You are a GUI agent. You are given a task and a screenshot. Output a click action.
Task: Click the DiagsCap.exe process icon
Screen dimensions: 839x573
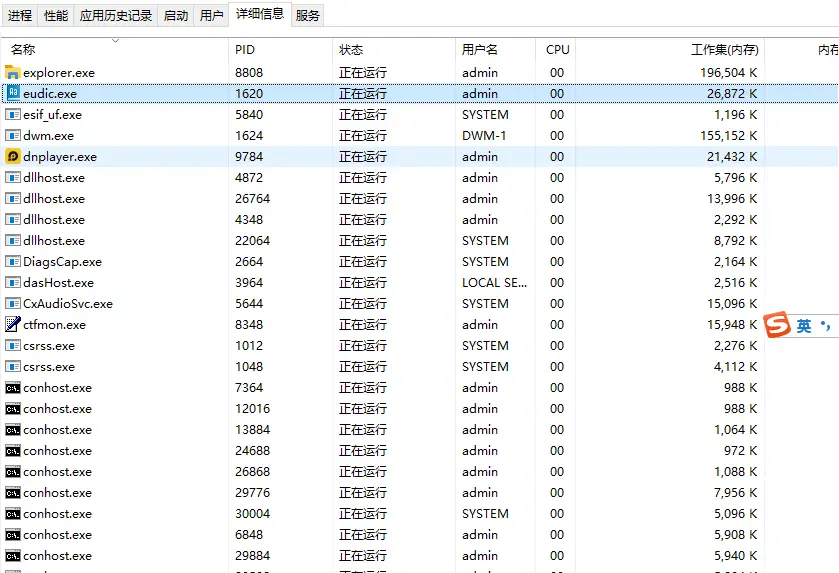click(13, 261)
